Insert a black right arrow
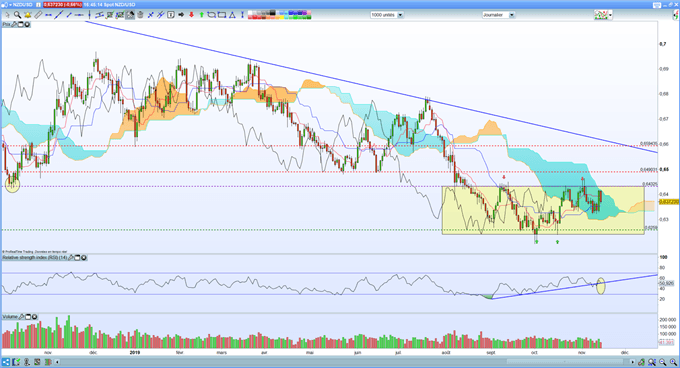The height and width of the screenshot is (368, 680). tap(181, 15)
